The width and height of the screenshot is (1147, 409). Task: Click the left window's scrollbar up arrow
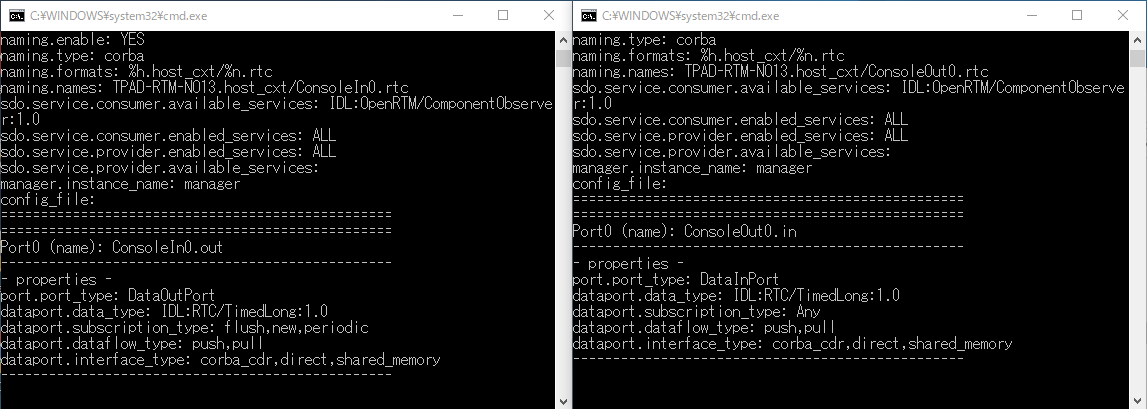tap(563, 38)
